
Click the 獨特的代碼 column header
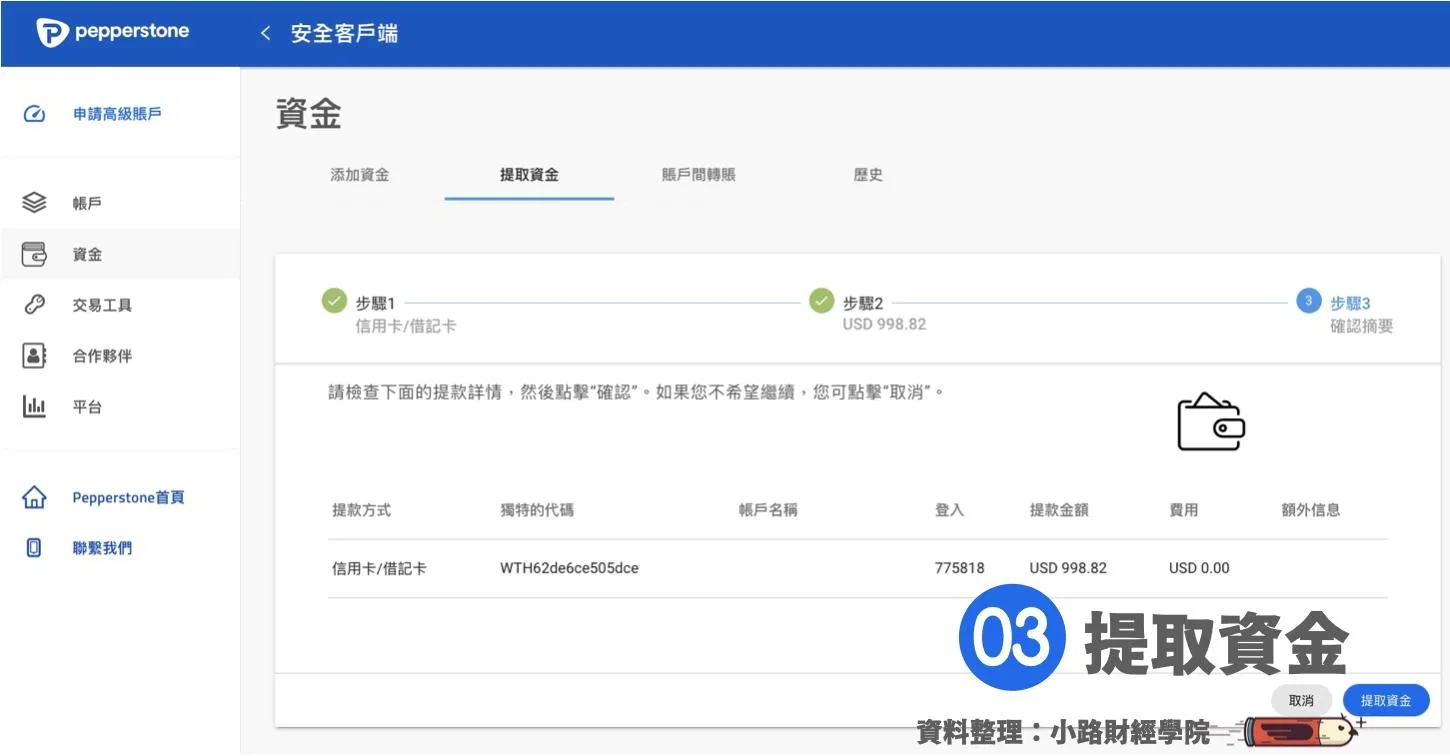[537, 510]
